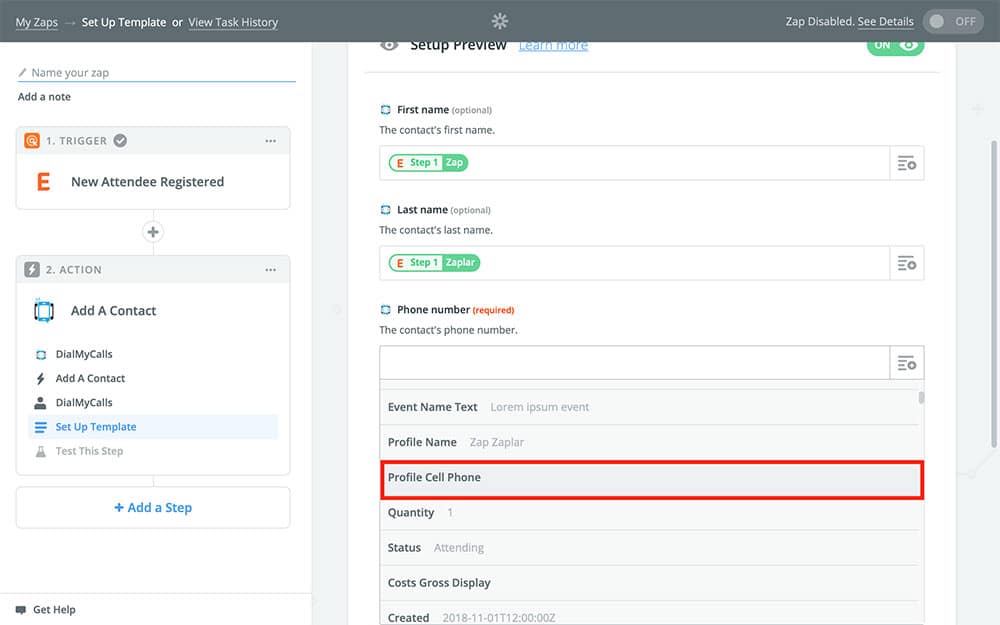
Task: Open the See Details link
Action: click(x=885, y=22)
